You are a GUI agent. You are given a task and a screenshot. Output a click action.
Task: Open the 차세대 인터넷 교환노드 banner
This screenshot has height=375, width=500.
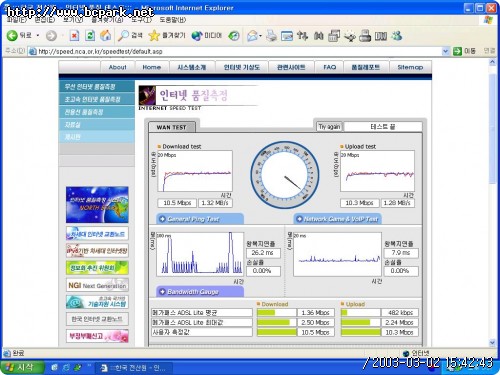pyautogui.click(x=97, y=234)
